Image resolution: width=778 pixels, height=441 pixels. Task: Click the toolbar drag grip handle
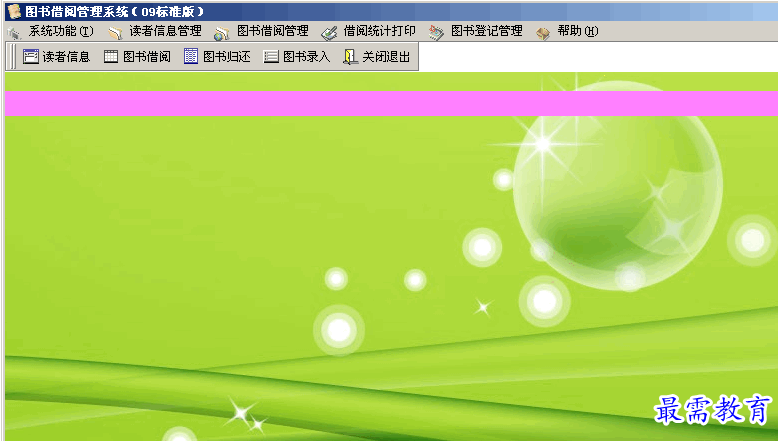pos(13,57)
